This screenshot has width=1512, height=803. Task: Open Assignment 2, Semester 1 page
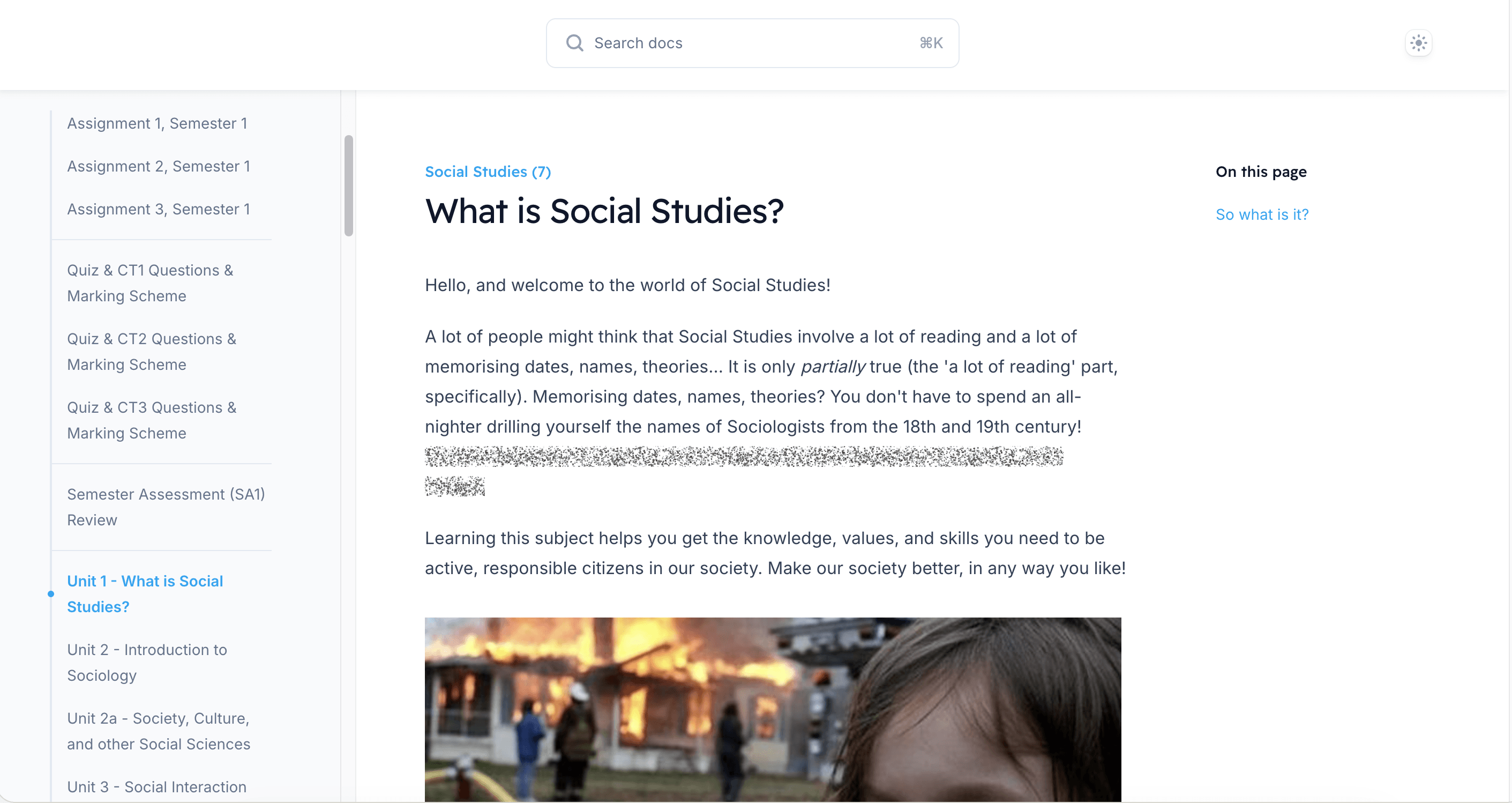tap(159, 166)
